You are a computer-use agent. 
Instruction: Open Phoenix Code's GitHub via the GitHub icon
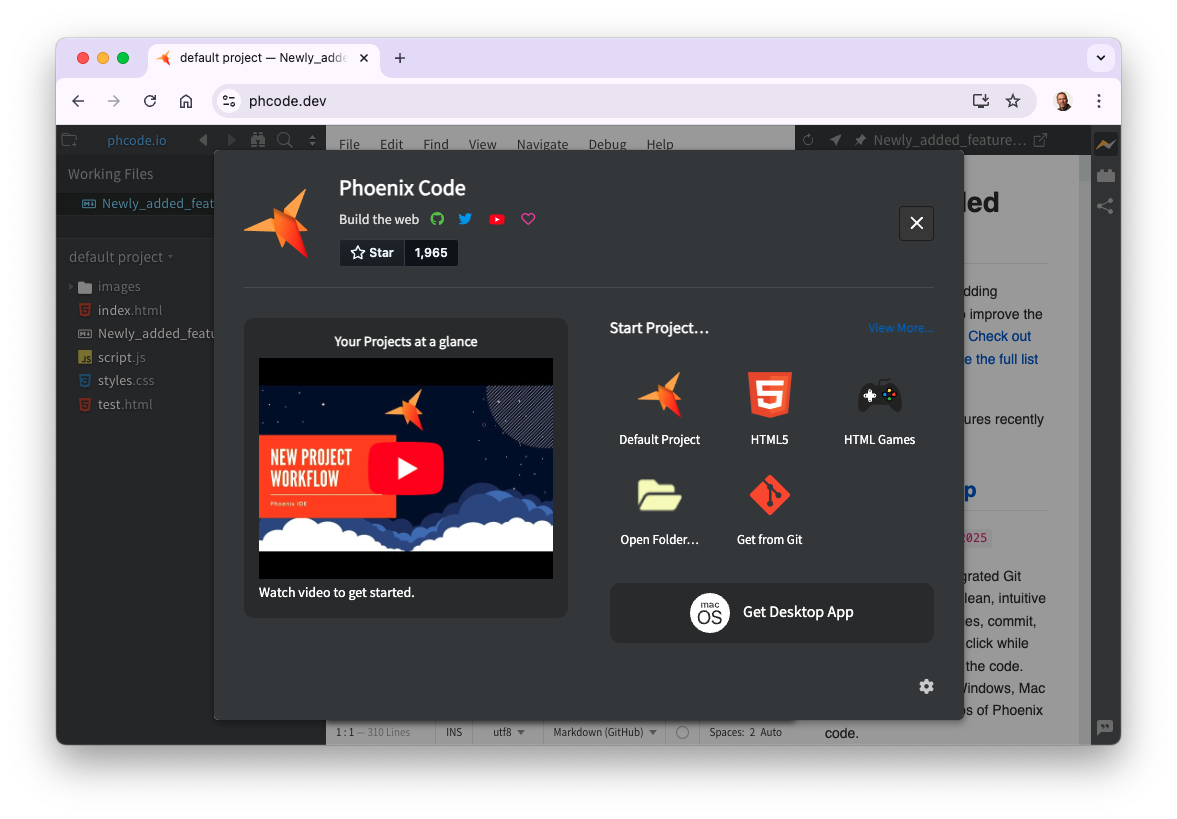point(436,218)
